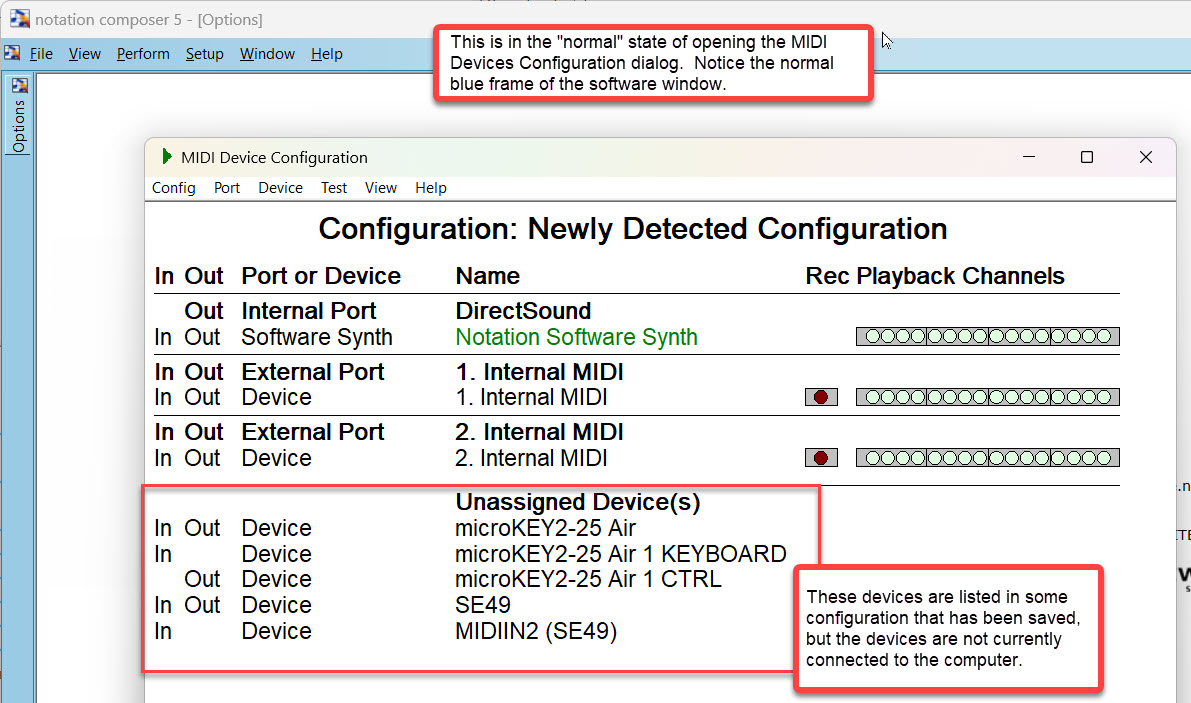The image size is (1191, 703).
Task: Toggle Rec indicator for 2. Internal MIDI device
Action: 821,458
